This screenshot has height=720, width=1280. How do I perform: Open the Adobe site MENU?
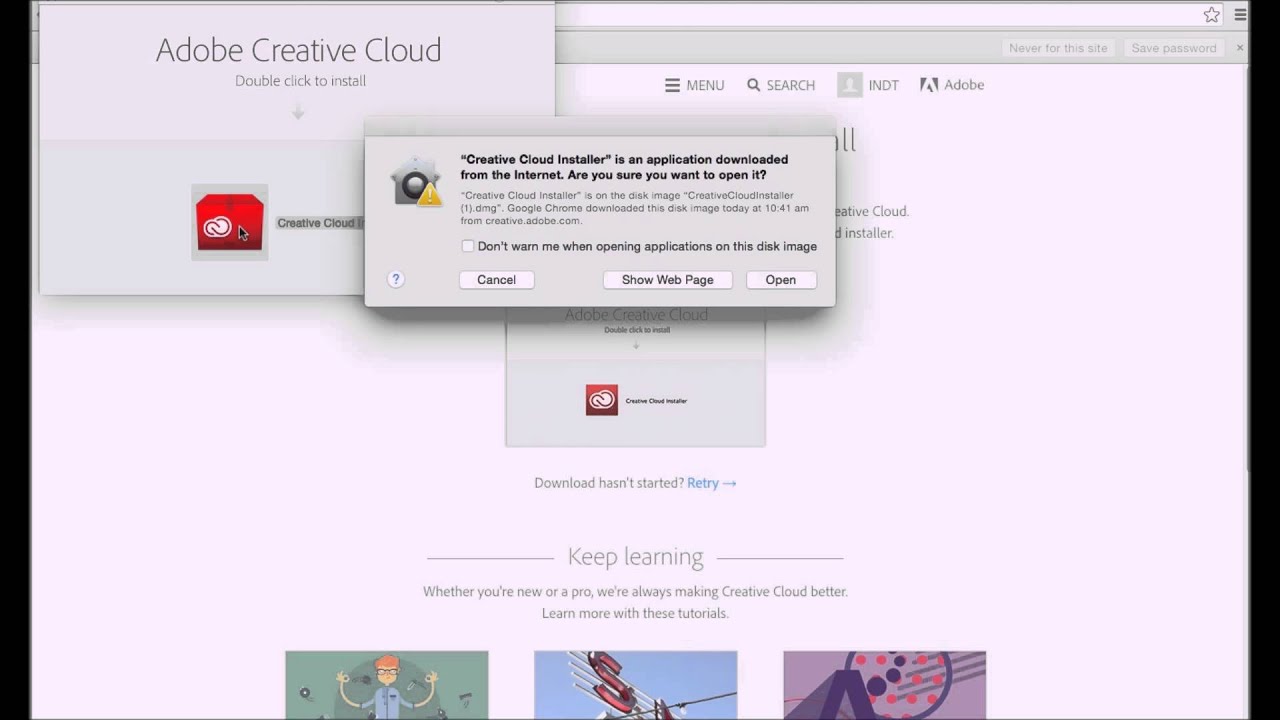click(694, 85)
